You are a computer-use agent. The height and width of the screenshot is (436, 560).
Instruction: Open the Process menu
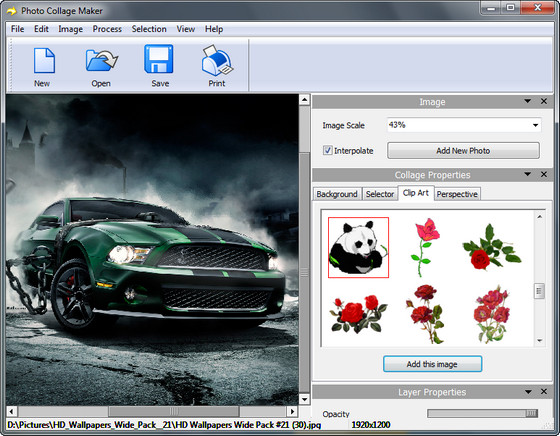(107, 29)
